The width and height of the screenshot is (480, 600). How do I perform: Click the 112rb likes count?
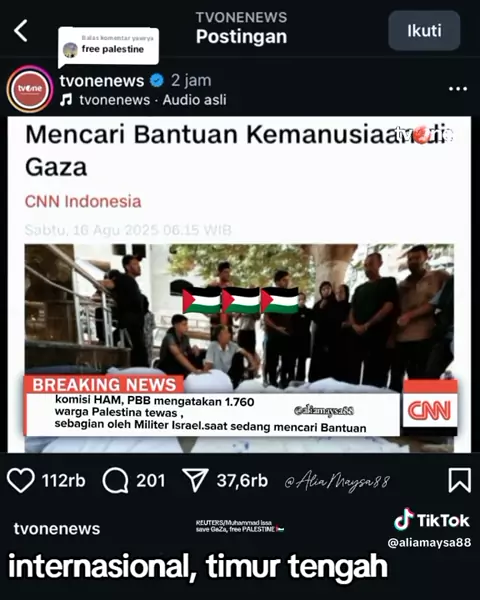click(x=64, y=481)
